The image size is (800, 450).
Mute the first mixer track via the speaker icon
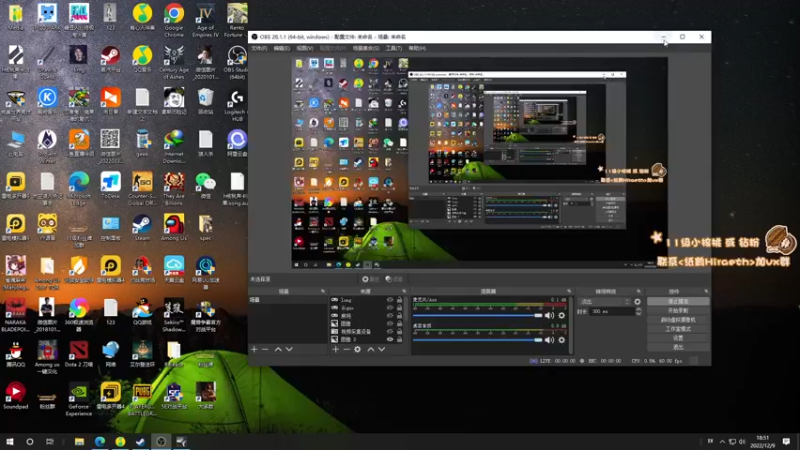549,315
